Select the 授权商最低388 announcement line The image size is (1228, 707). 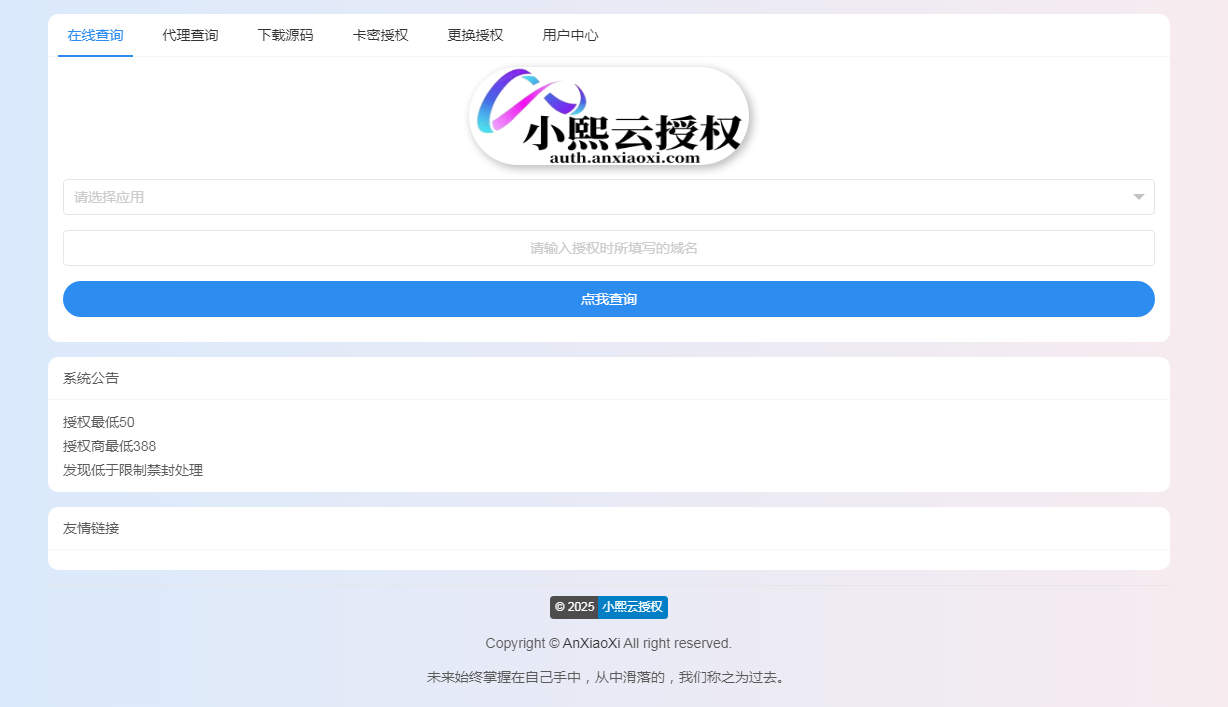[109, 446]
